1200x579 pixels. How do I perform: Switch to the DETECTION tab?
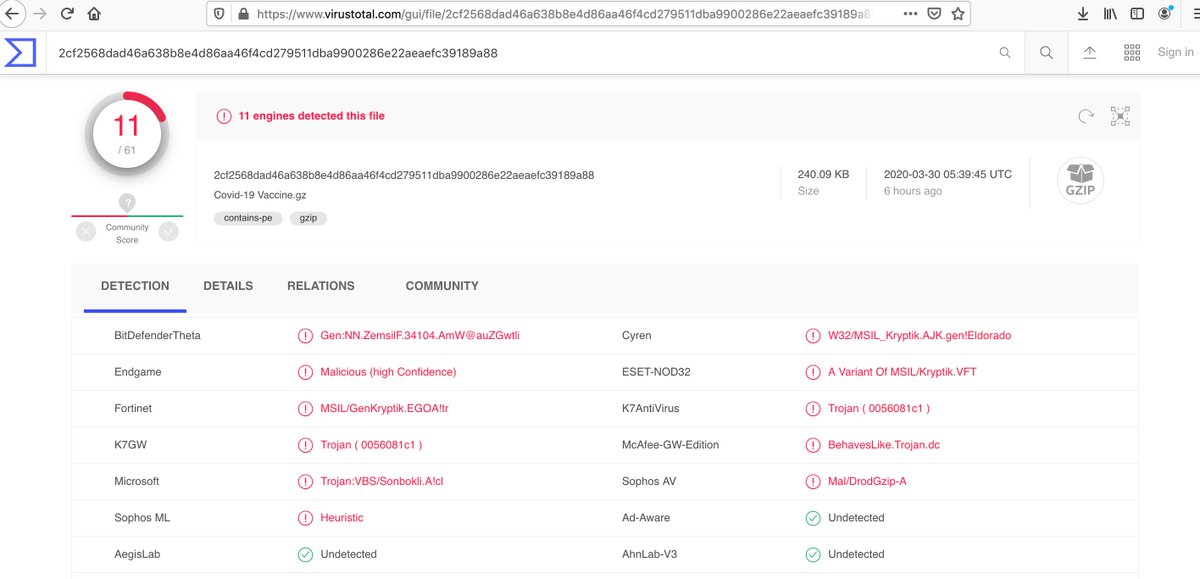pos(135,286)
